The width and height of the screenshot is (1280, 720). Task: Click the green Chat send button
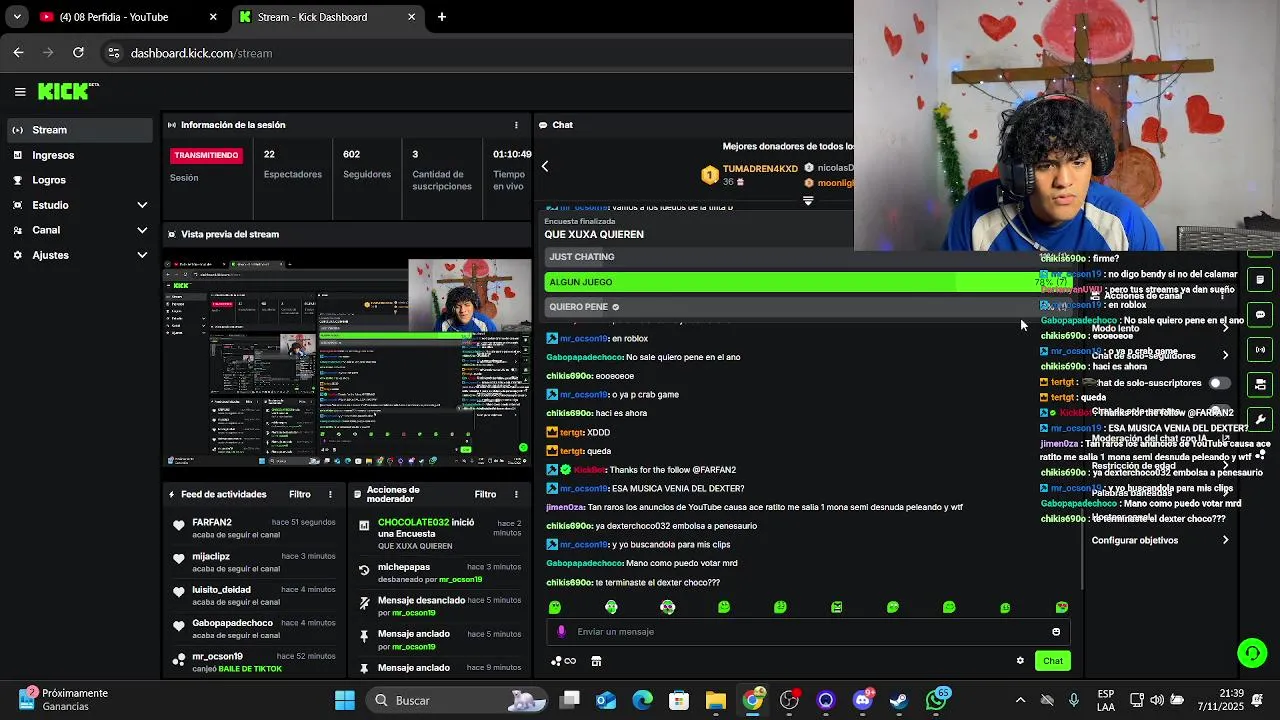tap(1053, 660)
